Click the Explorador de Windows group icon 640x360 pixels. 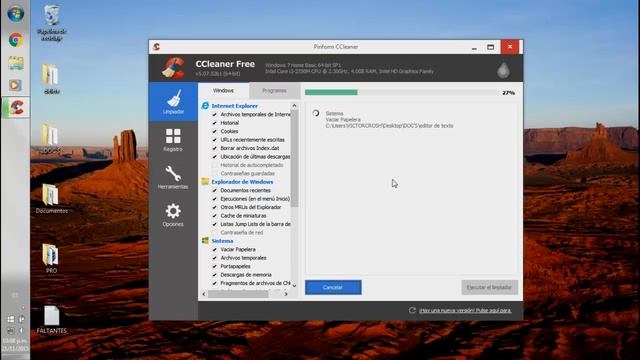(x=205, y=182)
